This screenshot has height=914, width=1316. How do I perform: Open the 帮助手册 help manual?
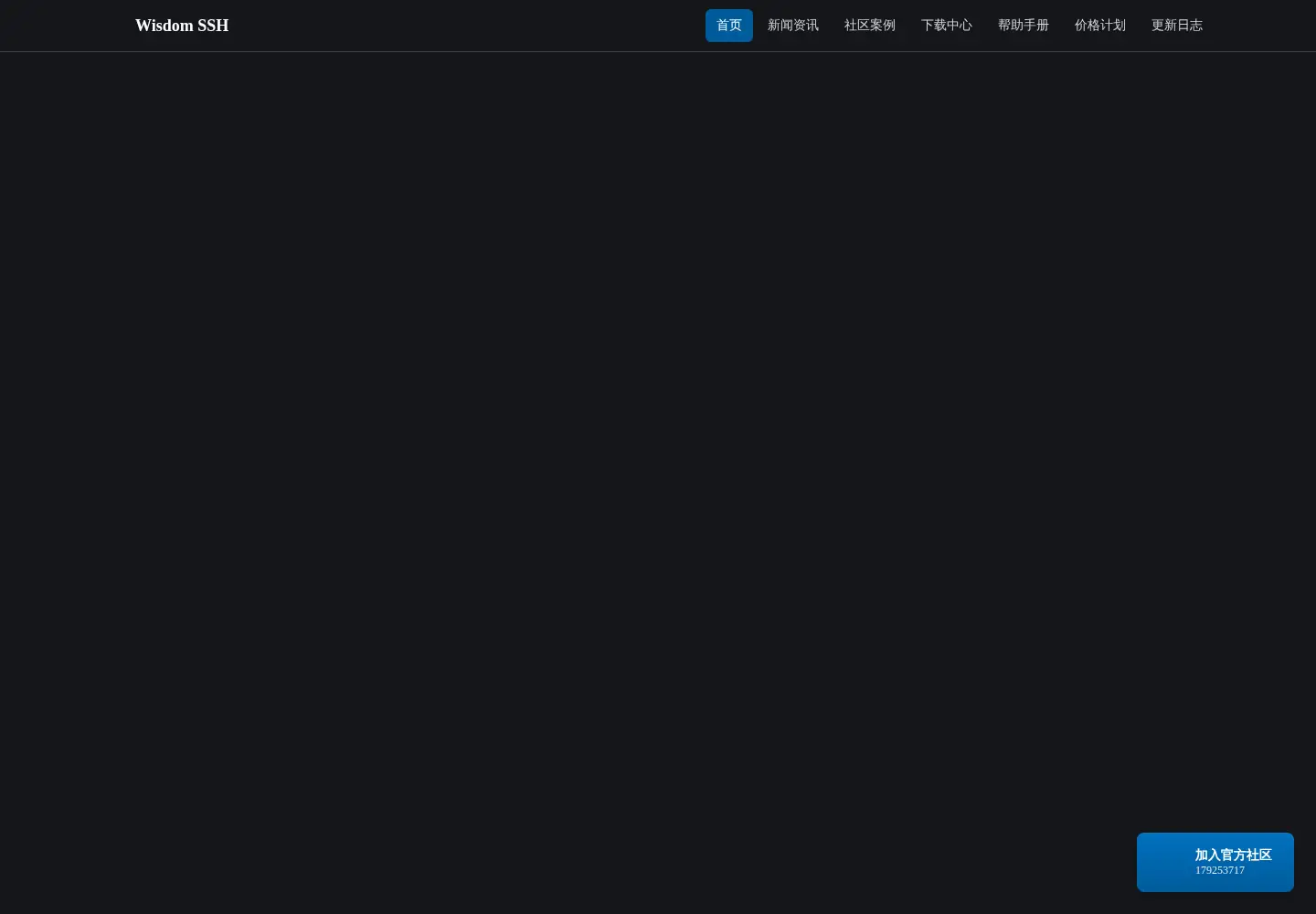1024,26
